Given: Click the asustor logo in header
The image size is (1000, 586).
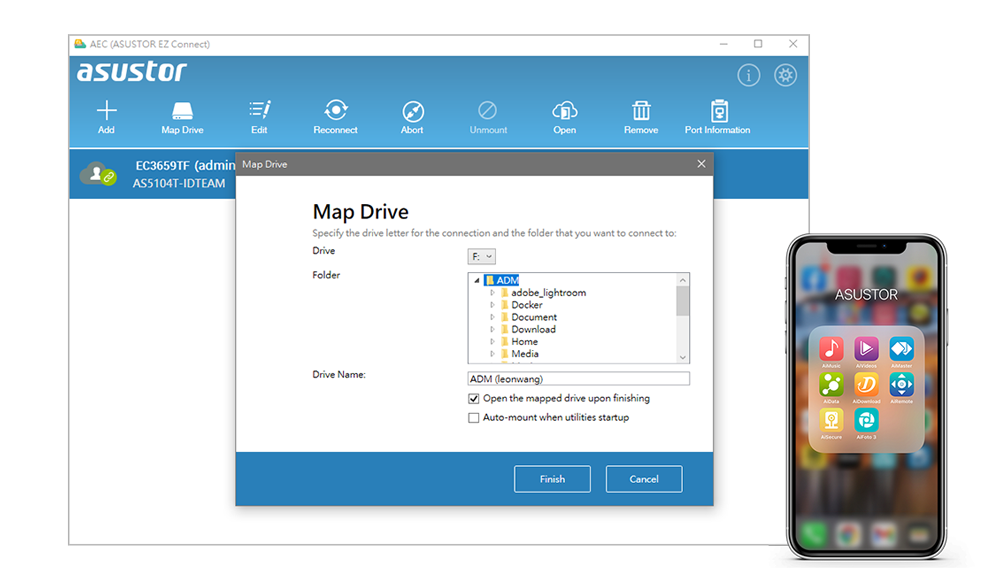Looking at the screenshot, I should (x=132, y=71).
